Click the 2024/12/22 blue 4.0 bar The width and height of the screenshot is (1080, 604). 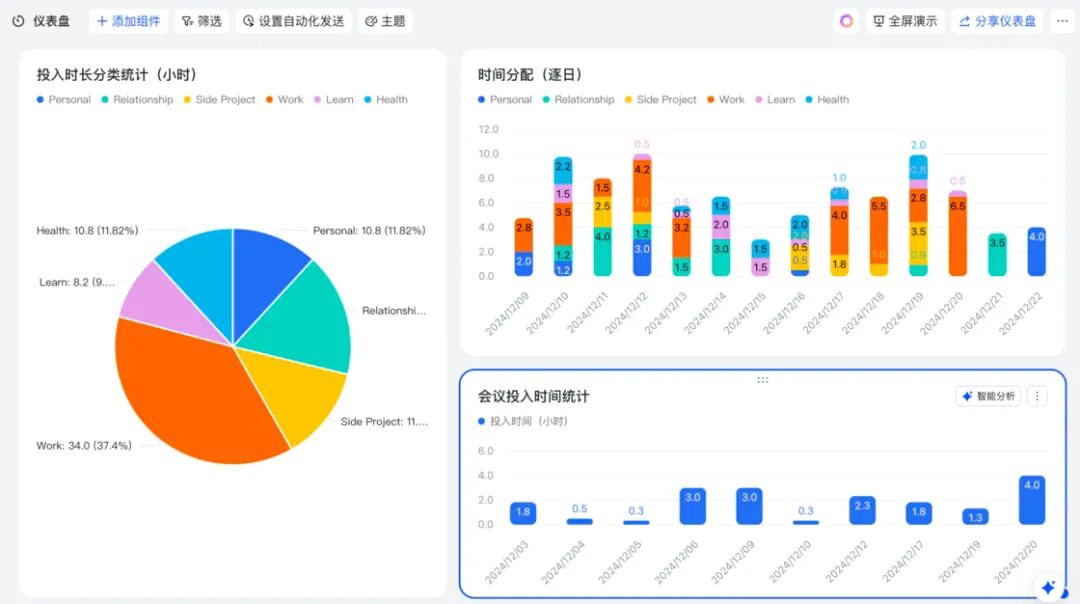click(1037, 252)
